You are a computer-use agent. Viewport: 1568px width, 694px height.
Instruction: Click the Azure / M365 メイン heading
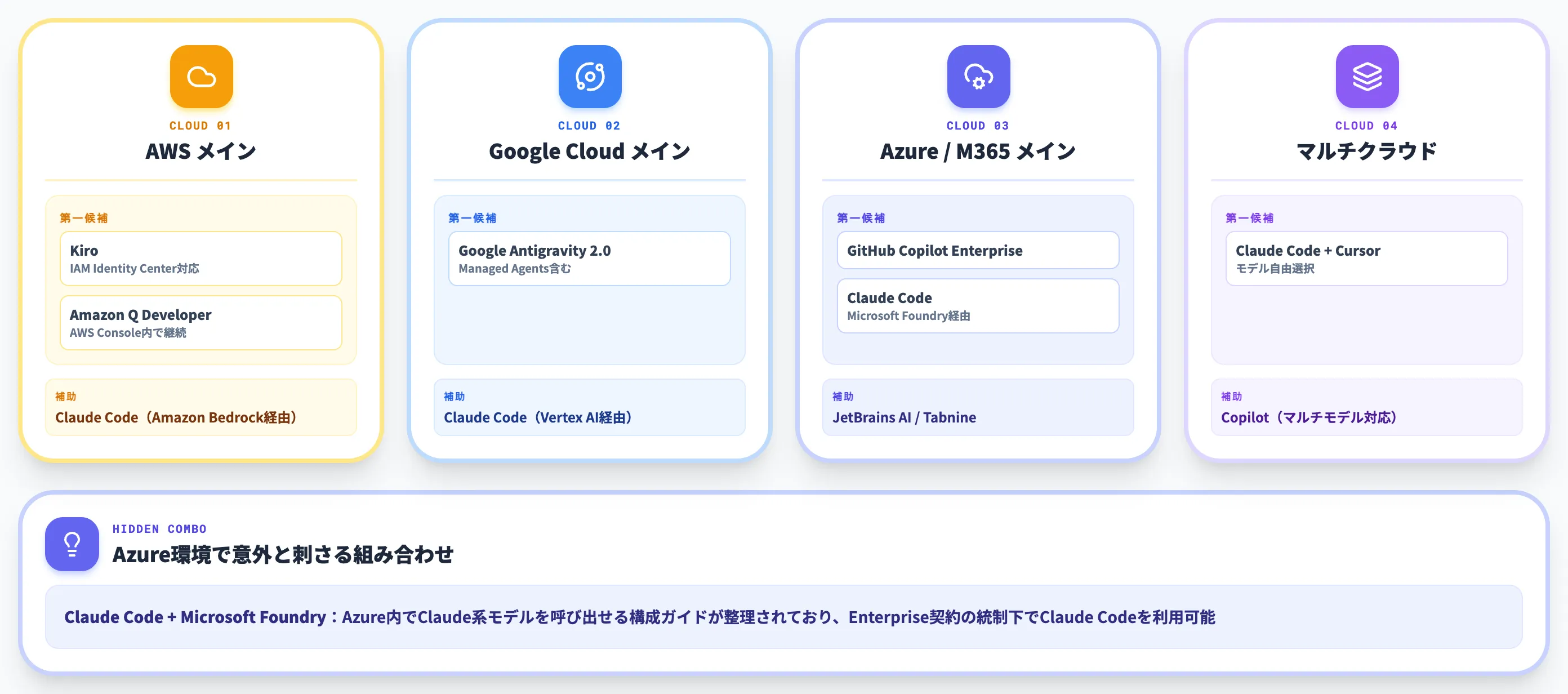point(978,151)
